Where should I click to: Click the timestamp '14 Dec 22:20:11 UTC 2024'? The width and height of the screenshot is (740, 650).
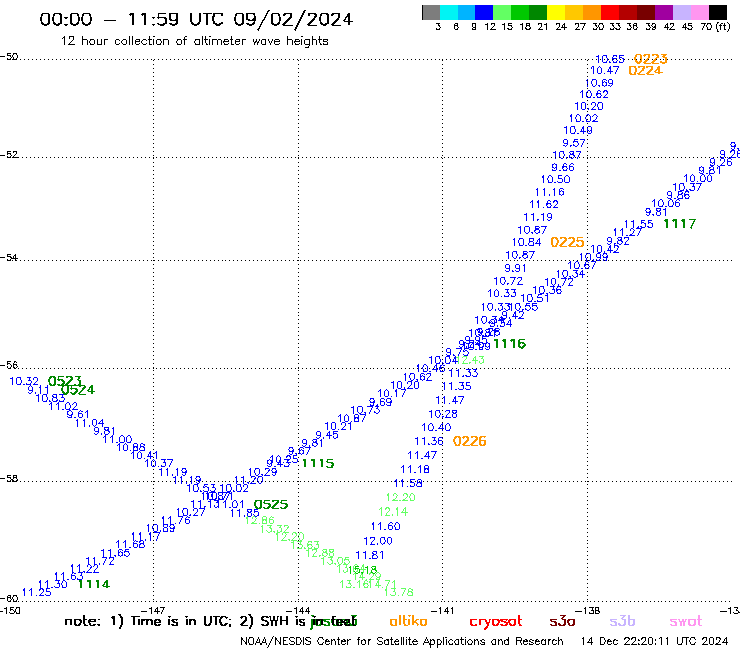tap(654, 641)
